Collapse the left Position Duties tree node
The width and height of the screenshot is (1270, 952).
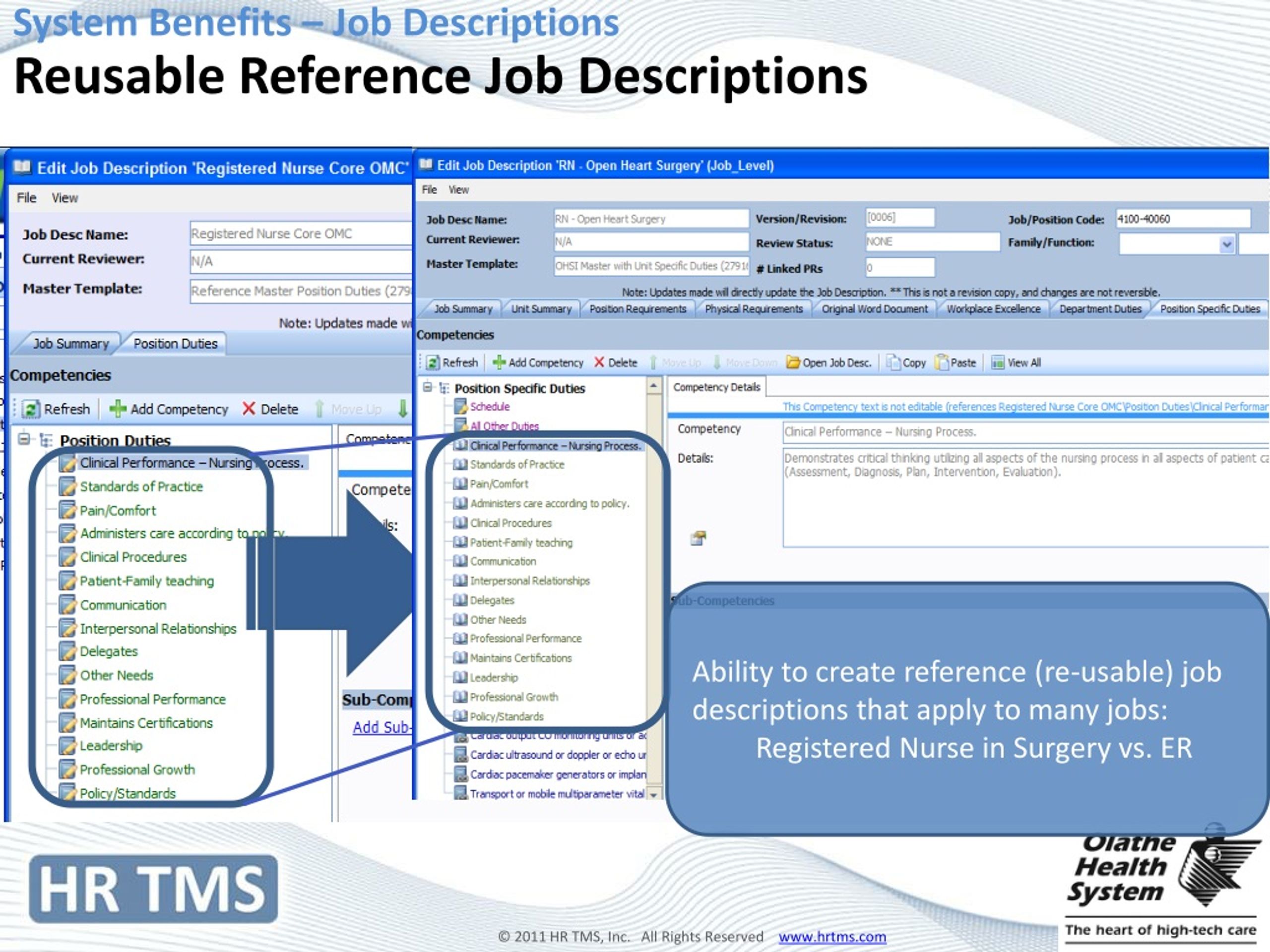(23, 440)
